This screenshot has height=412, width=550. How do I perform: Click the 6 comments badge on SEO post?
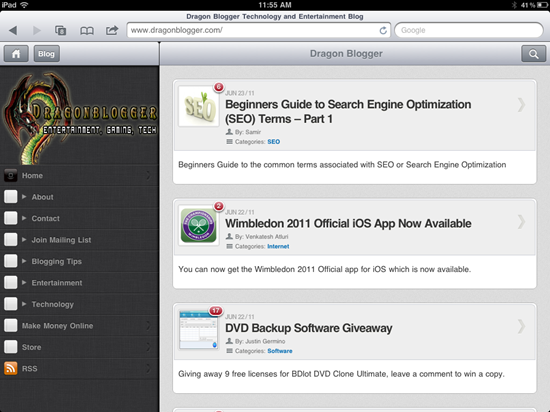pyautogui.click(x=219, y=87)
